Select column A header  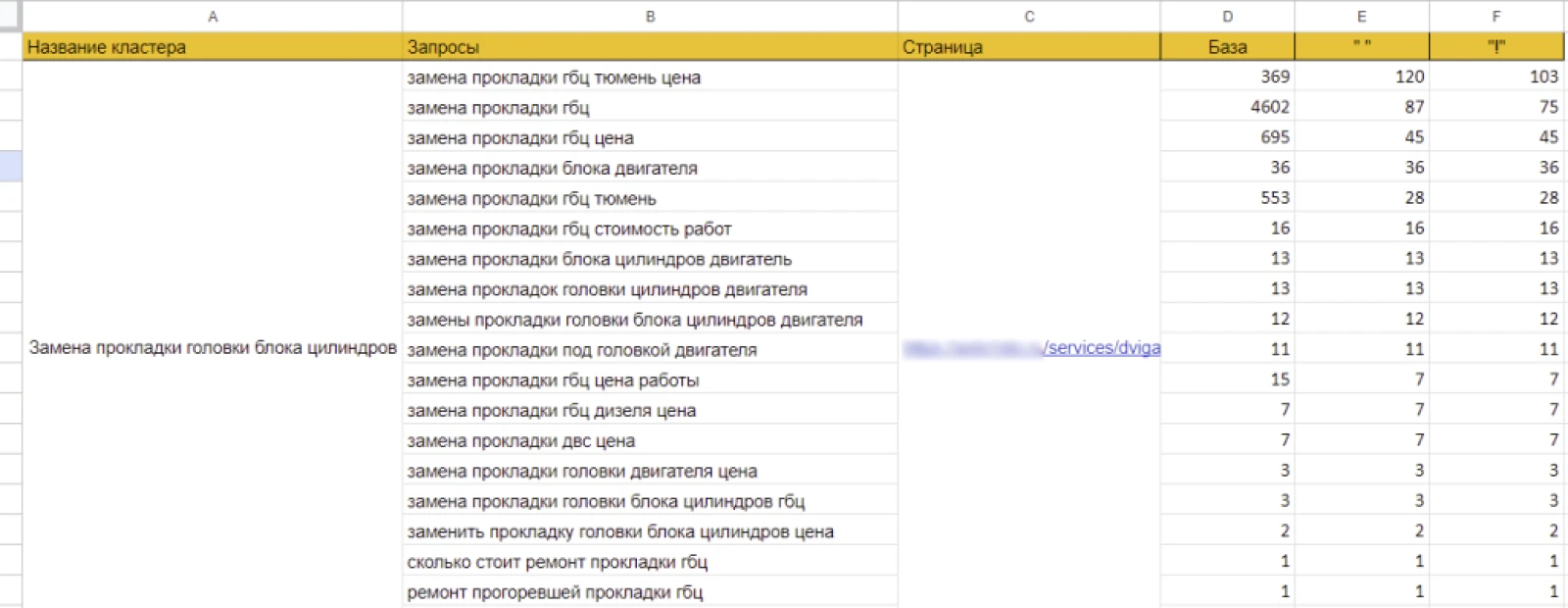click(213, 16)
